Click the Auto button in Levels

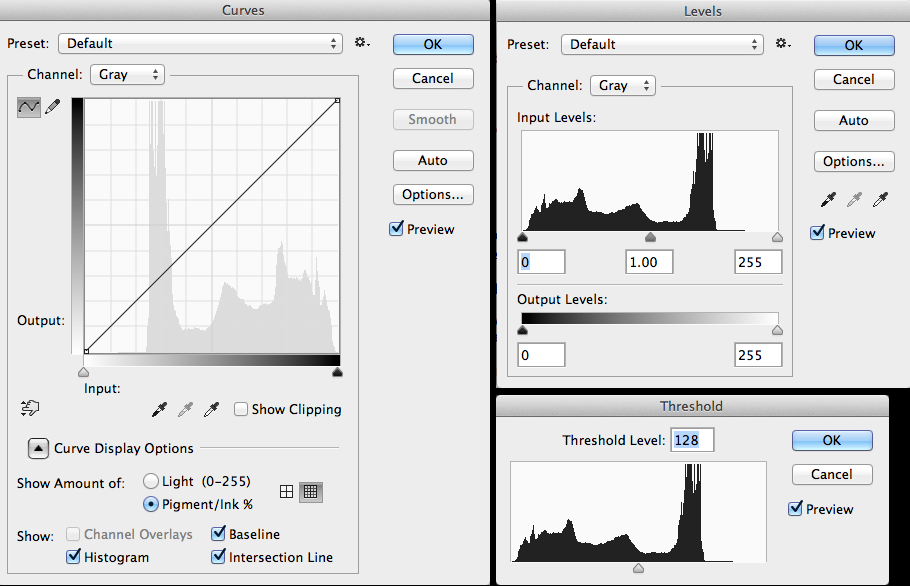pyautogui.click(x=853, y=120)
